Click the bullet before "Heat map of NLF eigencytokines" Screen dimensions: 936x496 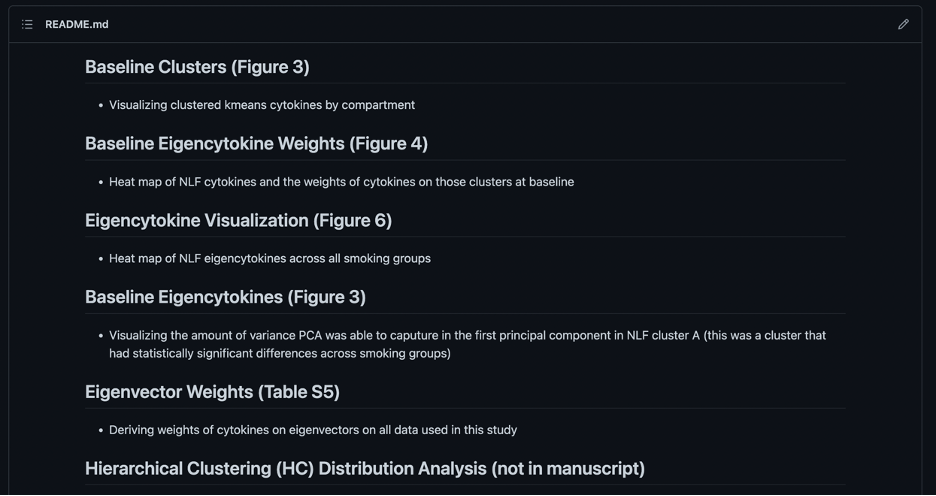click(101, 258)
